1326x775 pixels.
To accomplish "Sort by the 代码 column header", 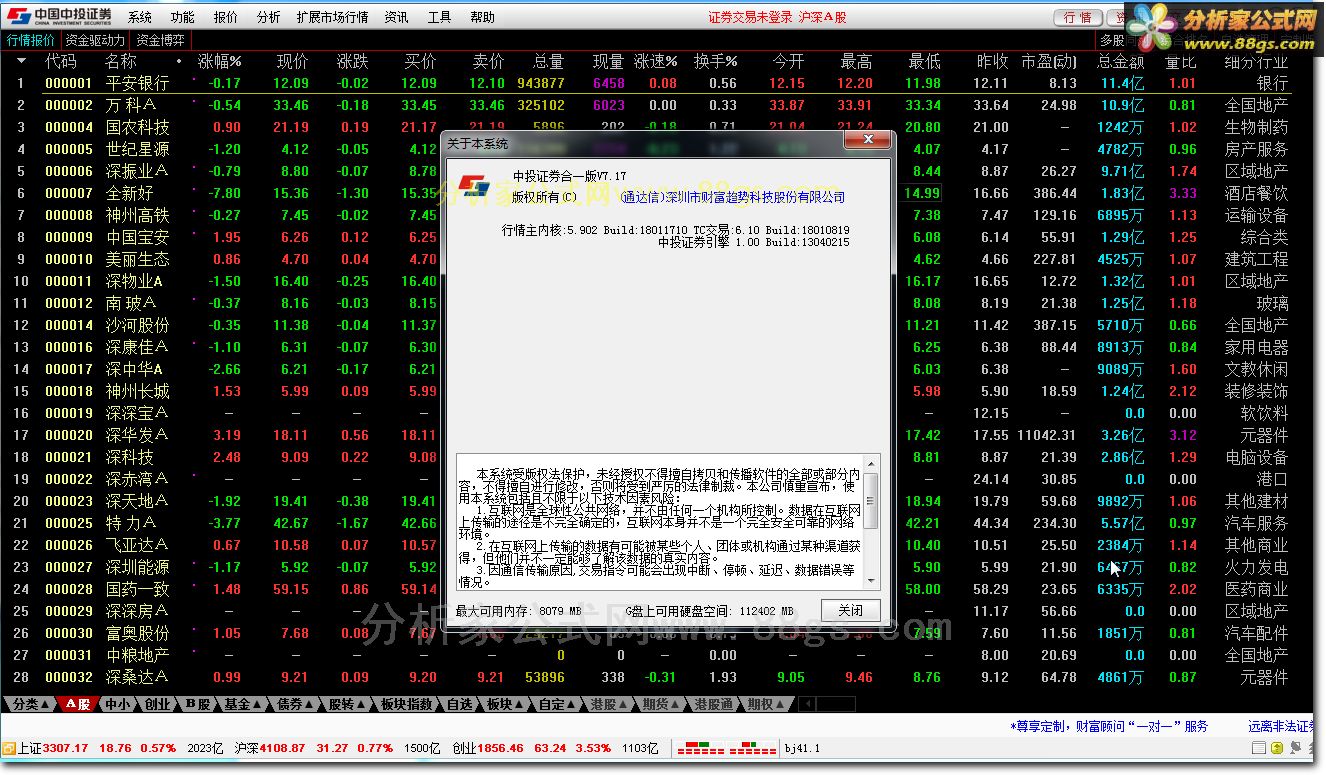I will click(60, 61).
